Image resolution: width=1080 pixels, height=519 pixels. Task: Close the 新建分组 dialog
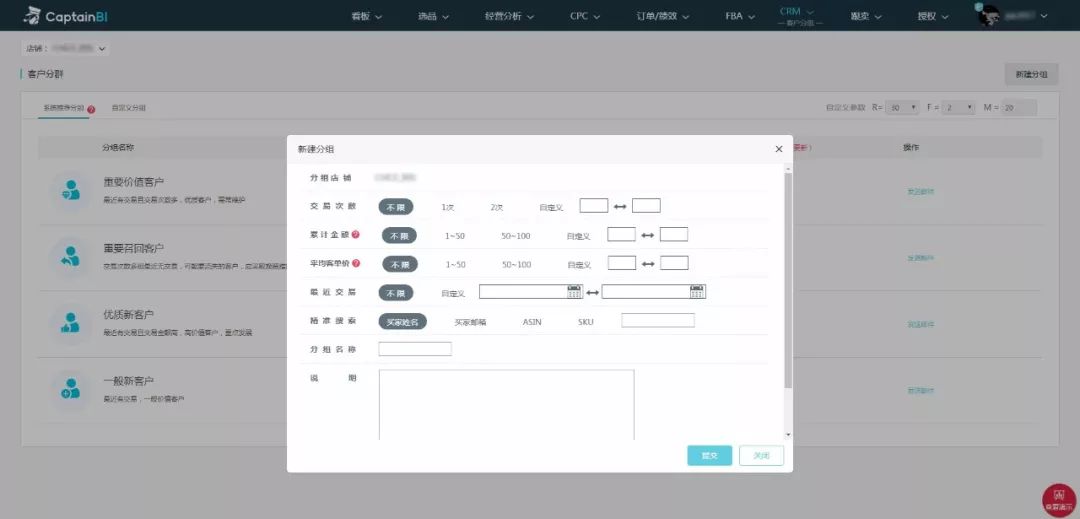pos(778,149)
